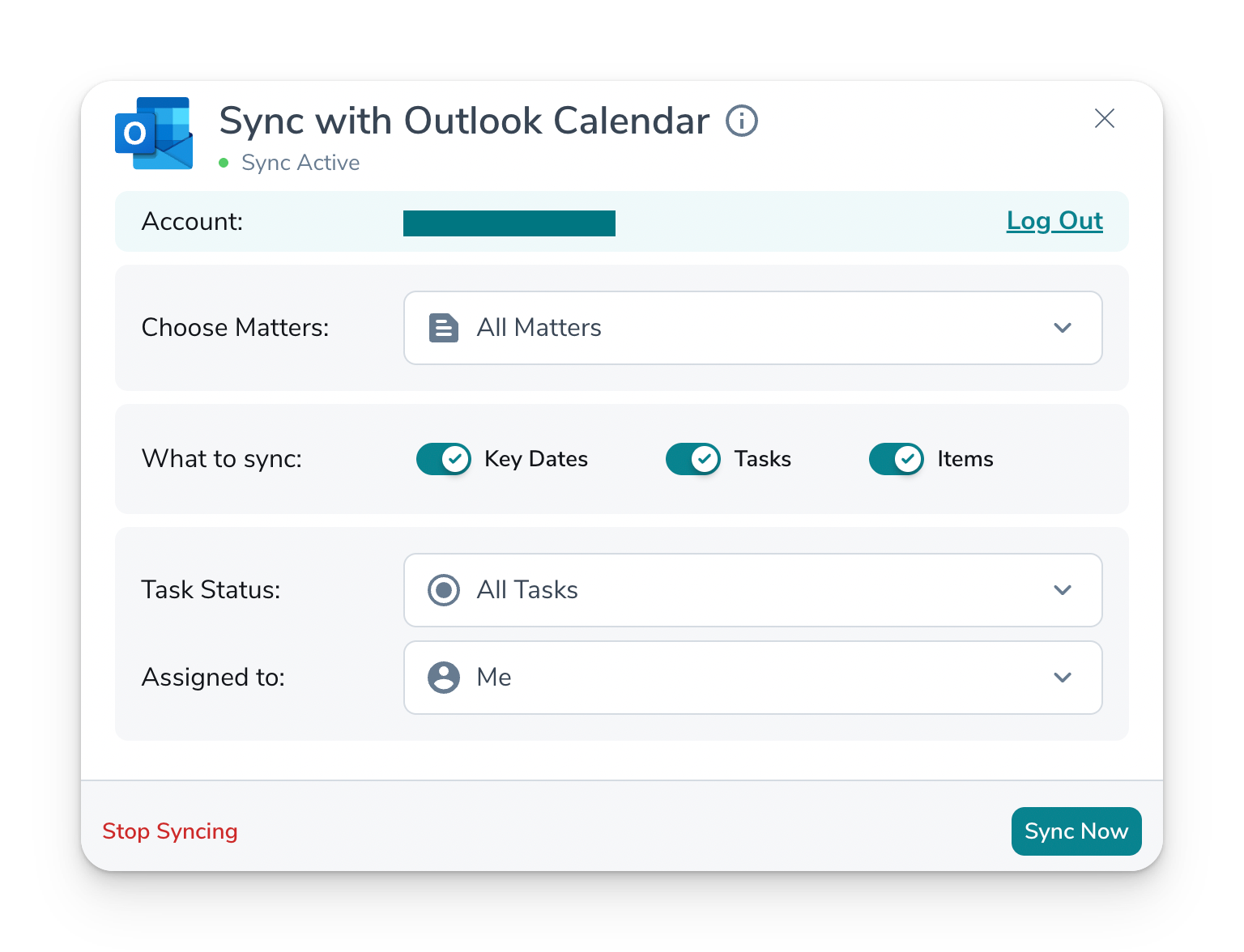Close the sync dialog with the X
The width and height of the screenshot is (1244, 952).
[x=1104, y=118]
